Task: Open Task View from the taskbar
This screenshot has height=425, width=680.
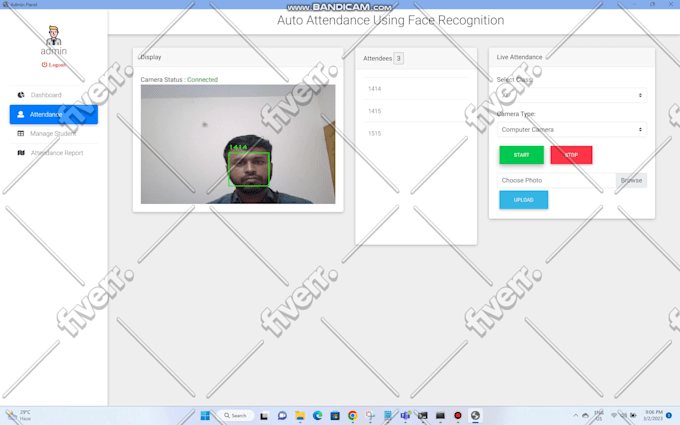Action: [264, 416]
